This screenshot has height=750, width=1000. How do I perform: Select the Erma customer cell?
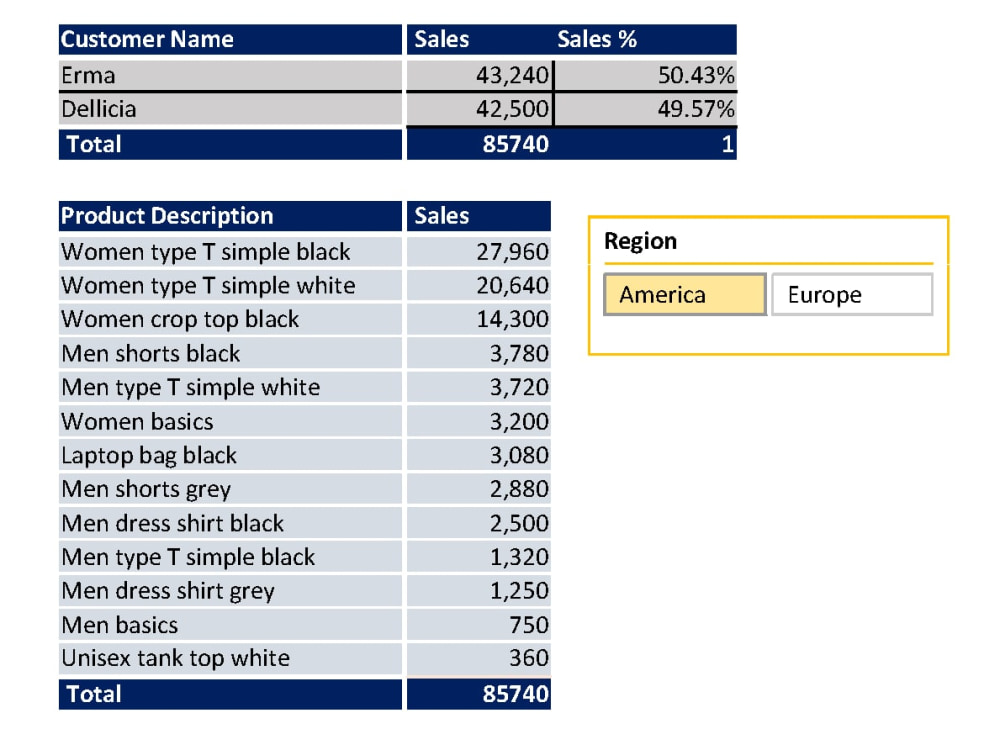click(x=230, y=75)
